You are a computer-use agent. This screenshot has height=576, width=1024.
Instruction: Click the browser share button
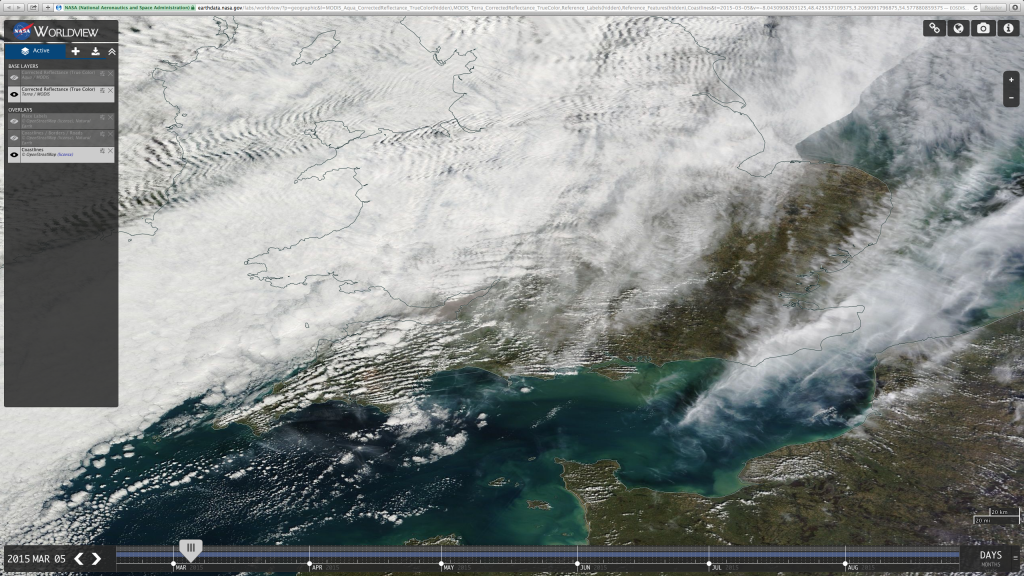point(33,7)
